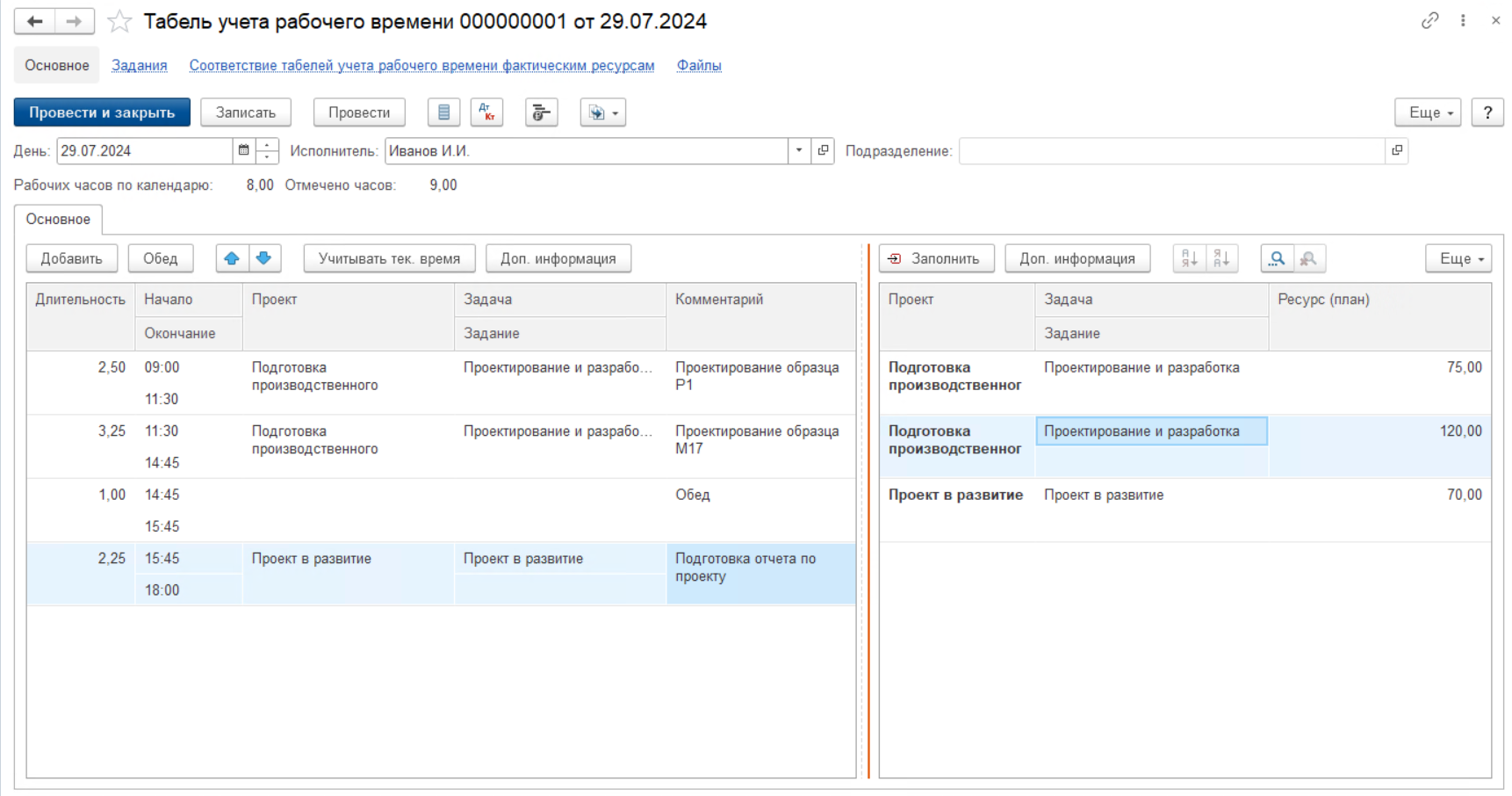Open the Файлы section link
The width and height of the screenshot is (1512, 796).
698,65
